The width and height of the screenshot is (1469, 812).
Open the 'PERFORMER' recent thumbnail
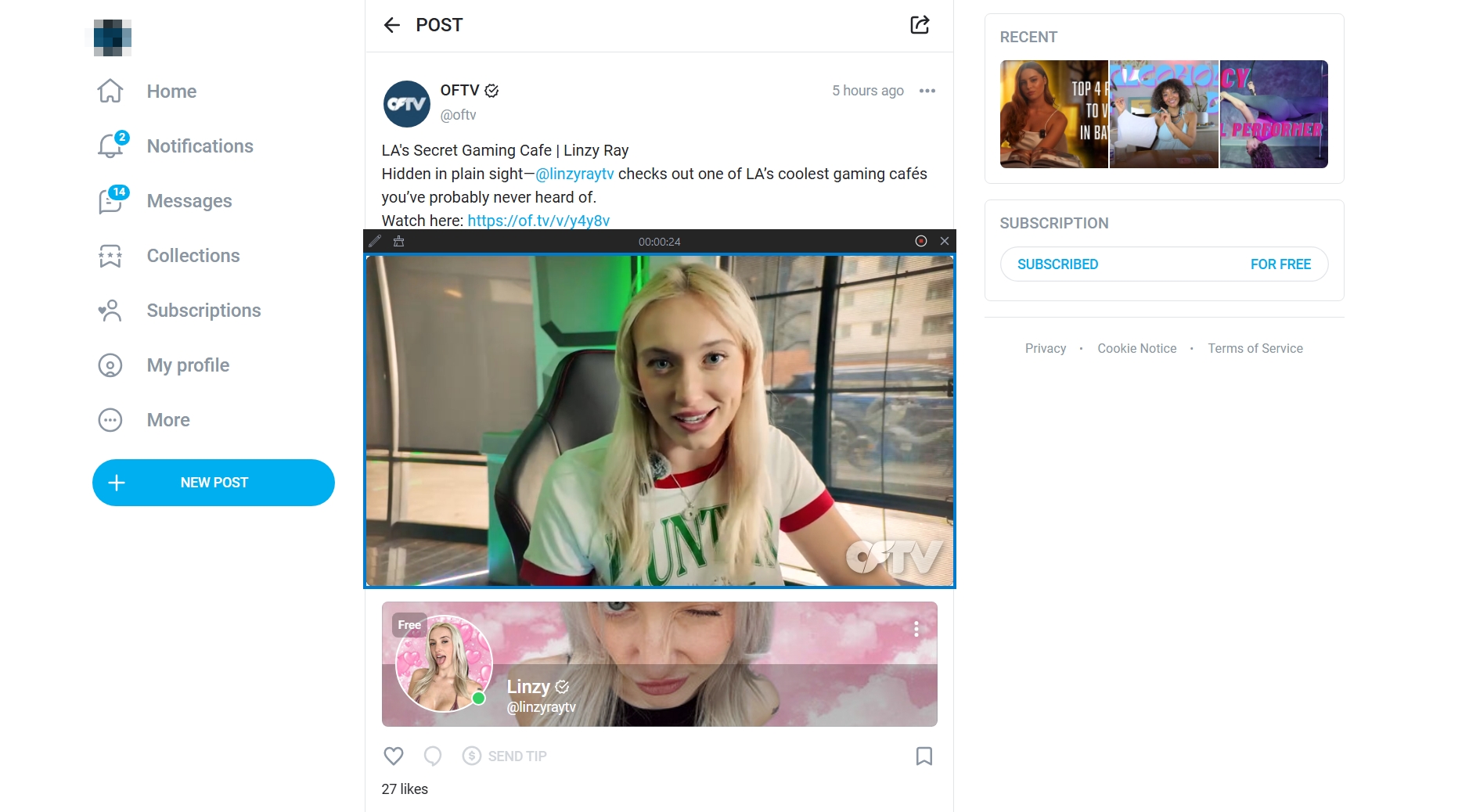point(1274,114)
